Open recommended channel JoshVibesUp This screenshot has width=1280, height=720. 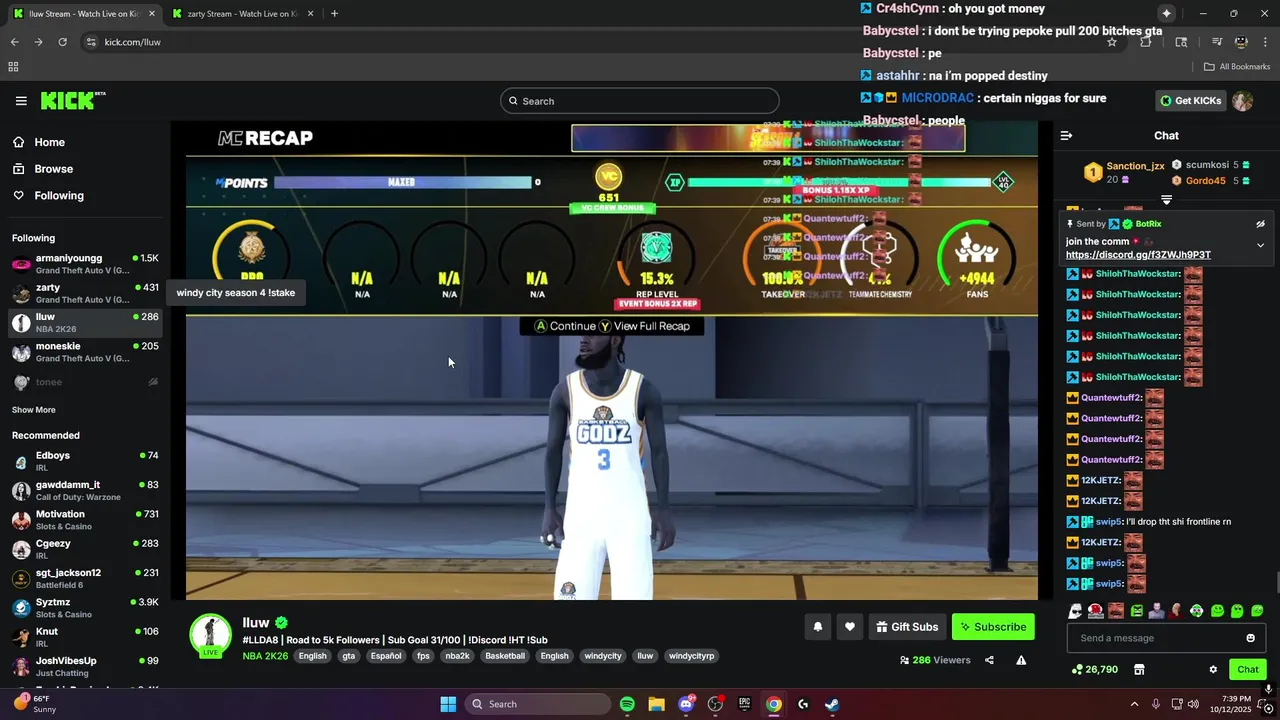tap(85, 666)
